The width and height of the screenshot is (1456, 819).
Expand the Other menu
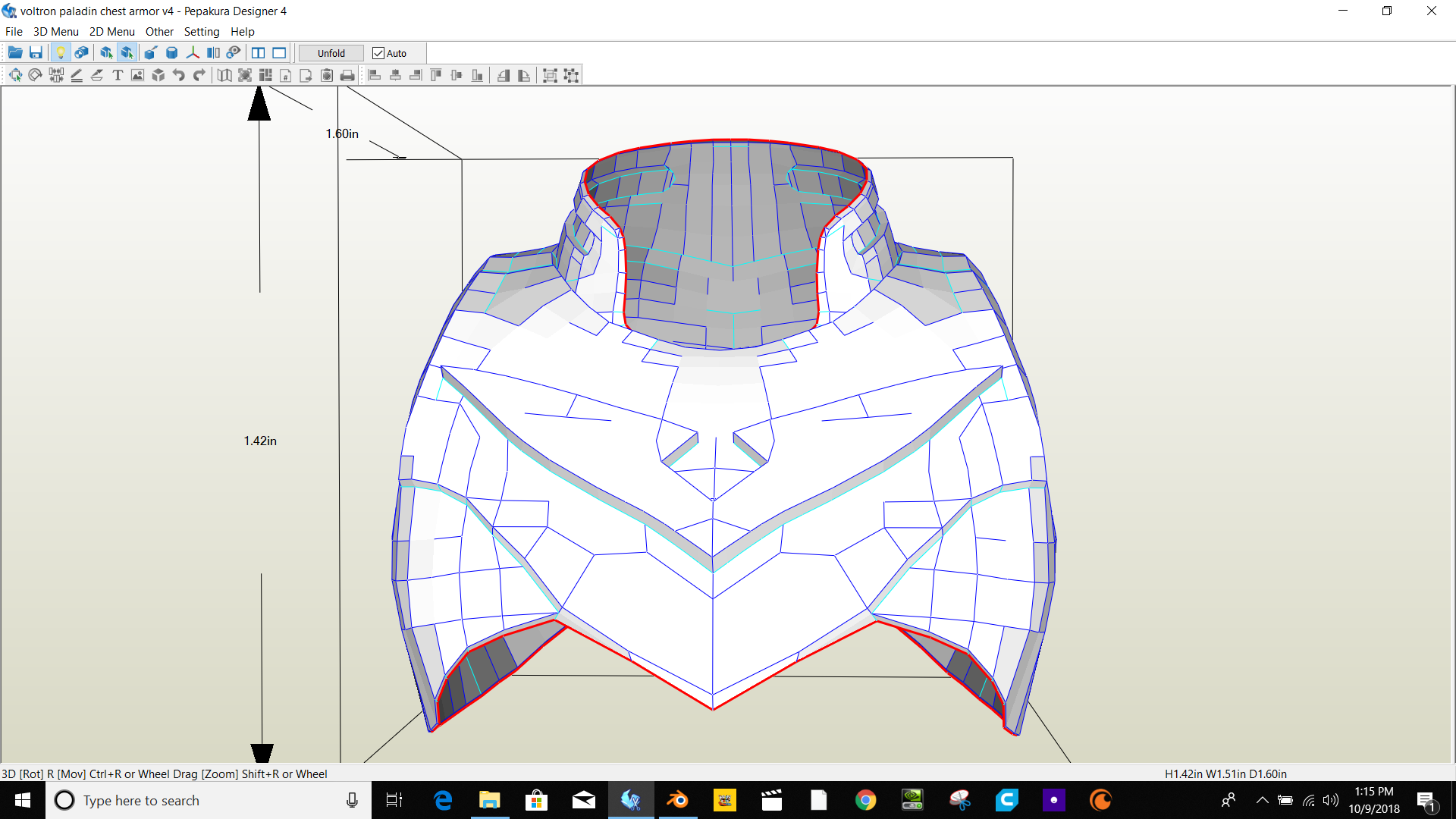point(159,32)
